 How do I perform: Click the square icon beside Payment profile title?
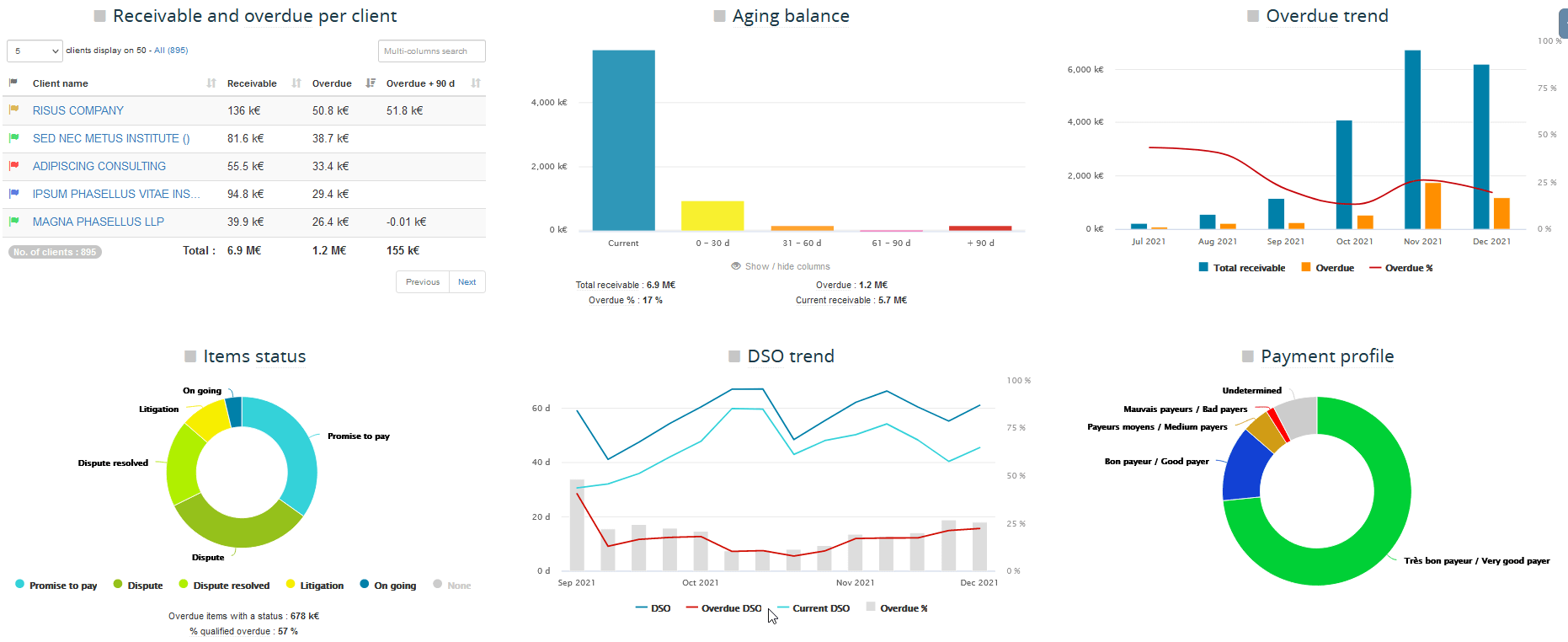coord(1248,356)
